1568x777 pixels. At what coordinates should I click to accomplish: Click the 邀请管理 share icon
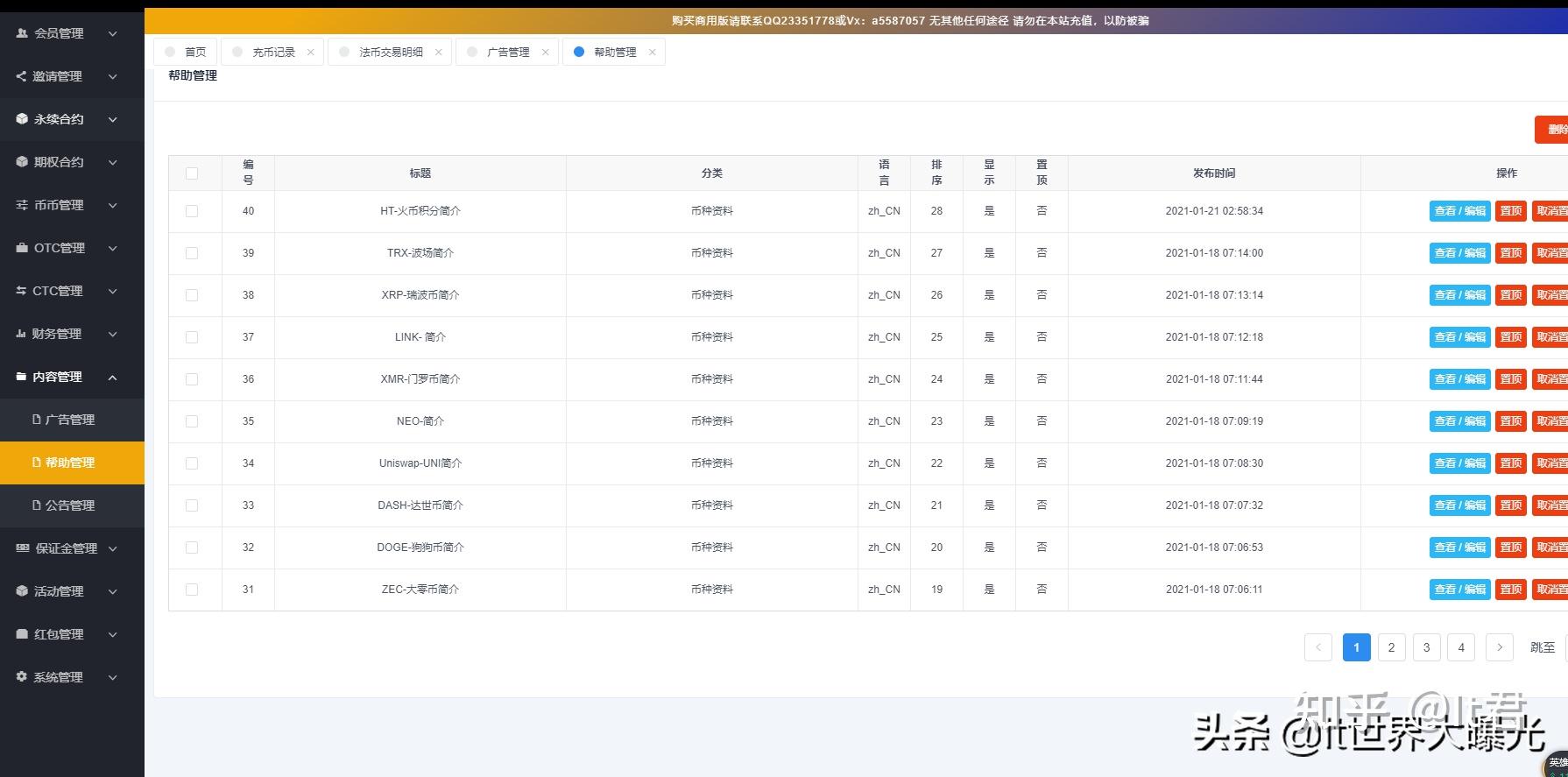(21, 76)
